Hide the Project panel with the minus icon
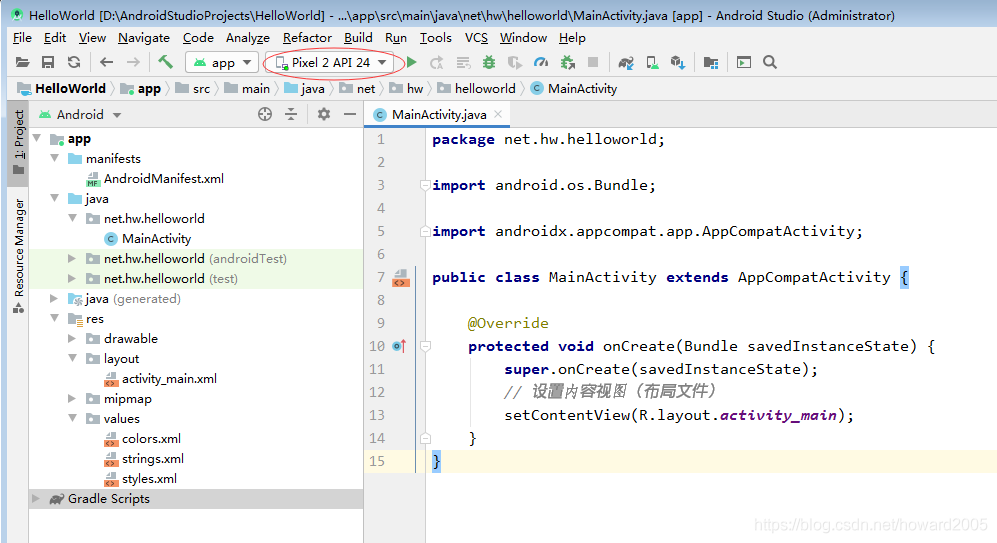The height and width of the screenshot is (543, 997). pyautogui.click(x=350, y=114)
